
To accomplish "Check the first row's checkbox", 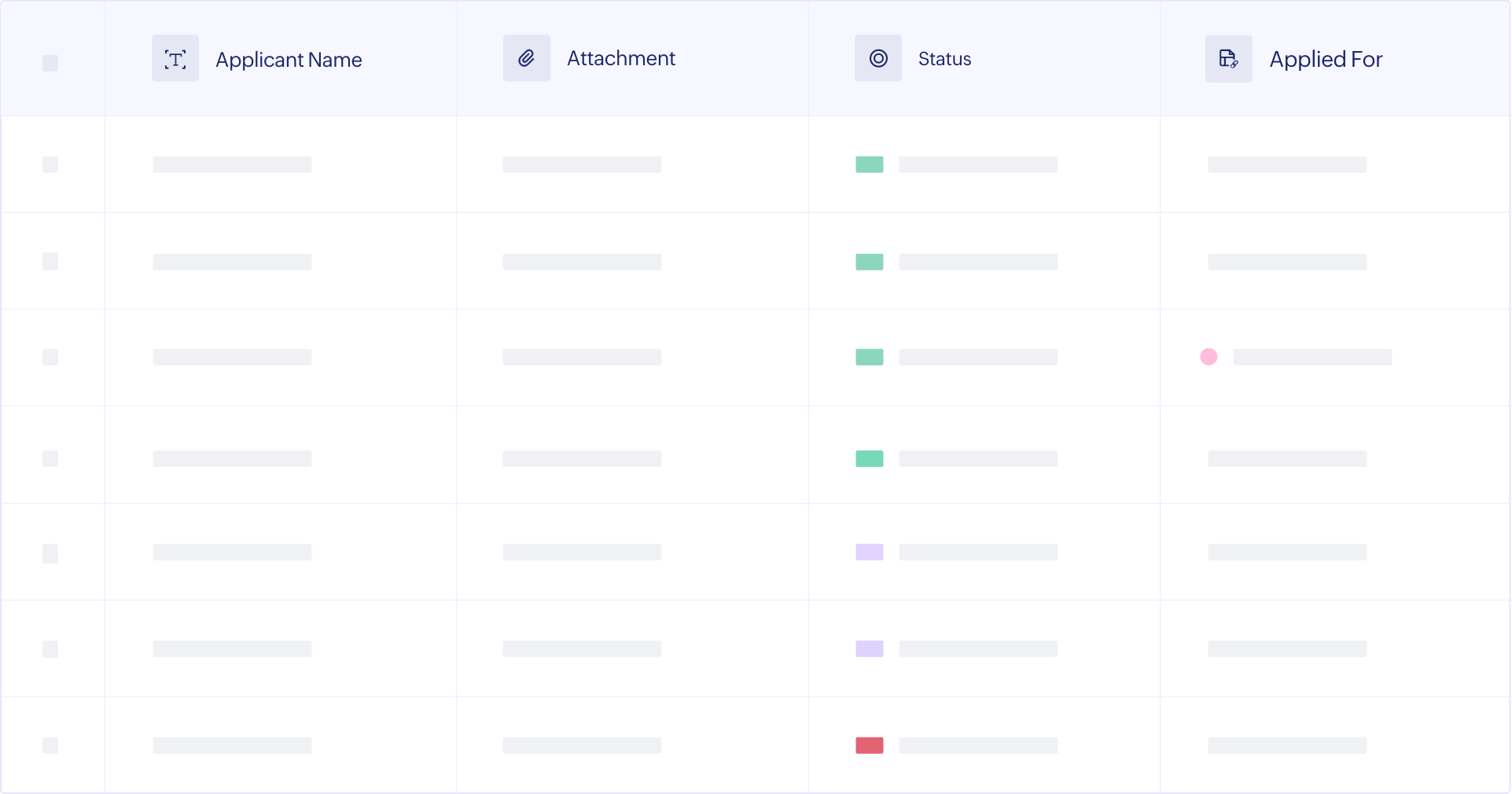I will click(x=50, y=164).
